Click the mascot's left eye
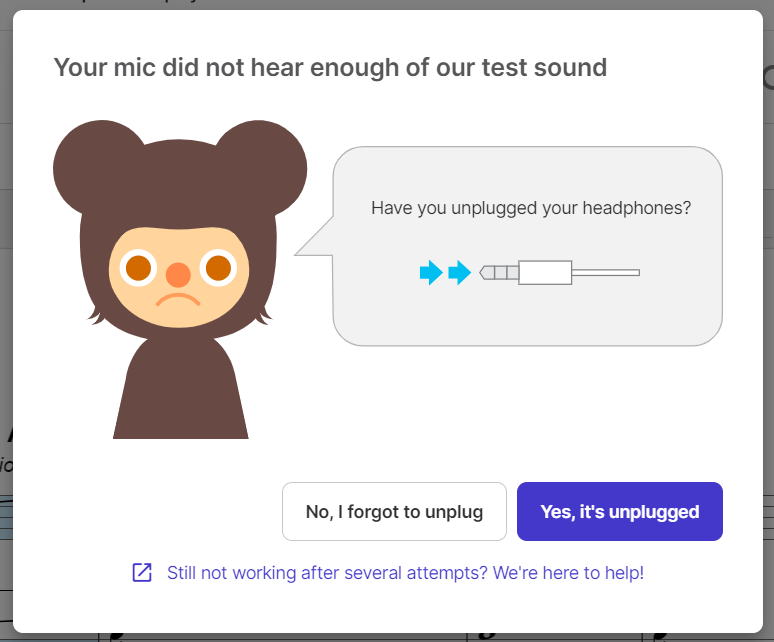The image size is (774, 642). click(x=138, y=268)
